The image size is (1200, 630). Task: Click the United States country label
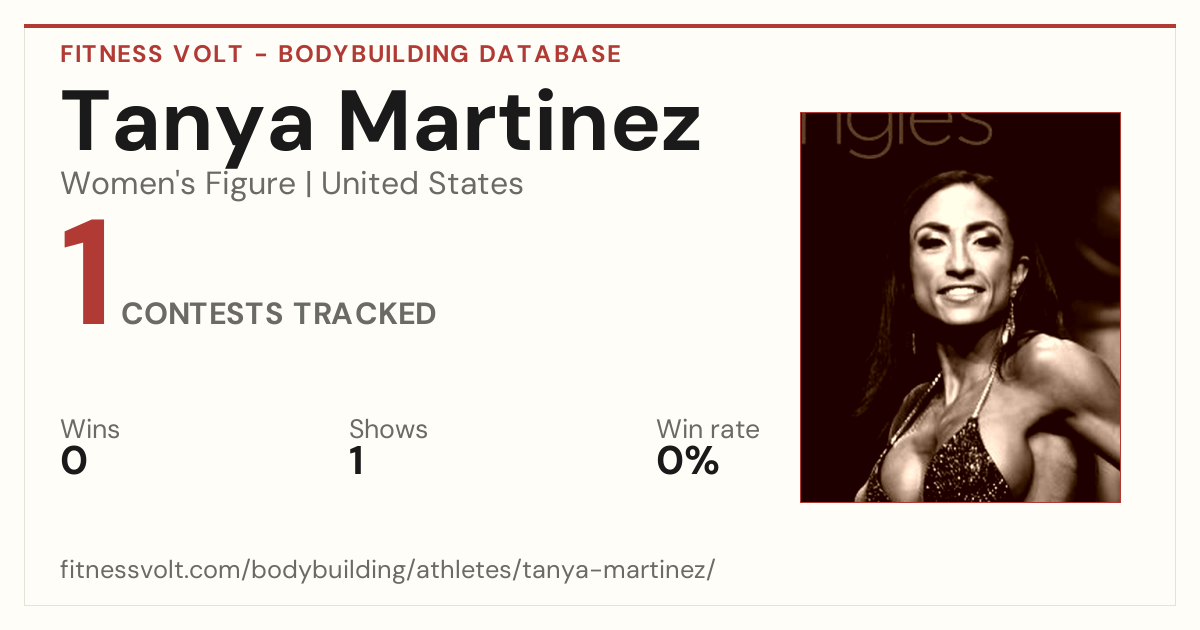coord(422,184)
